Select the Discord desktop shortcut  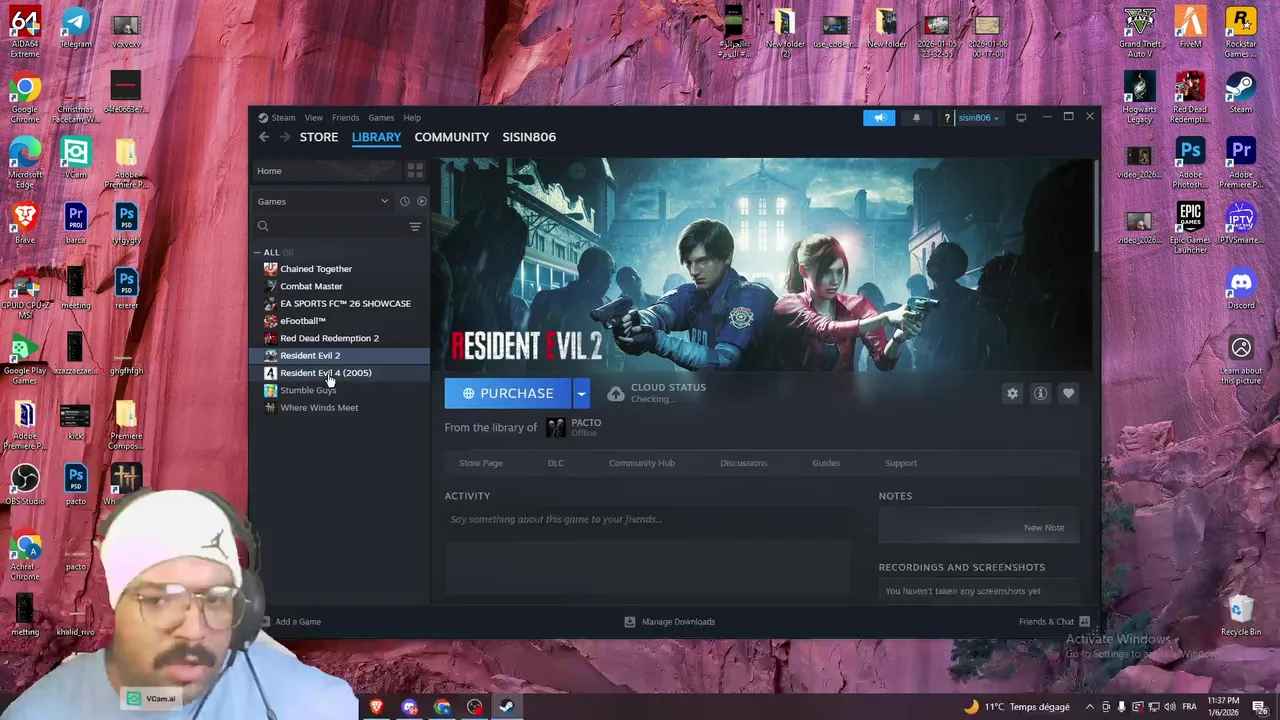1241,289
